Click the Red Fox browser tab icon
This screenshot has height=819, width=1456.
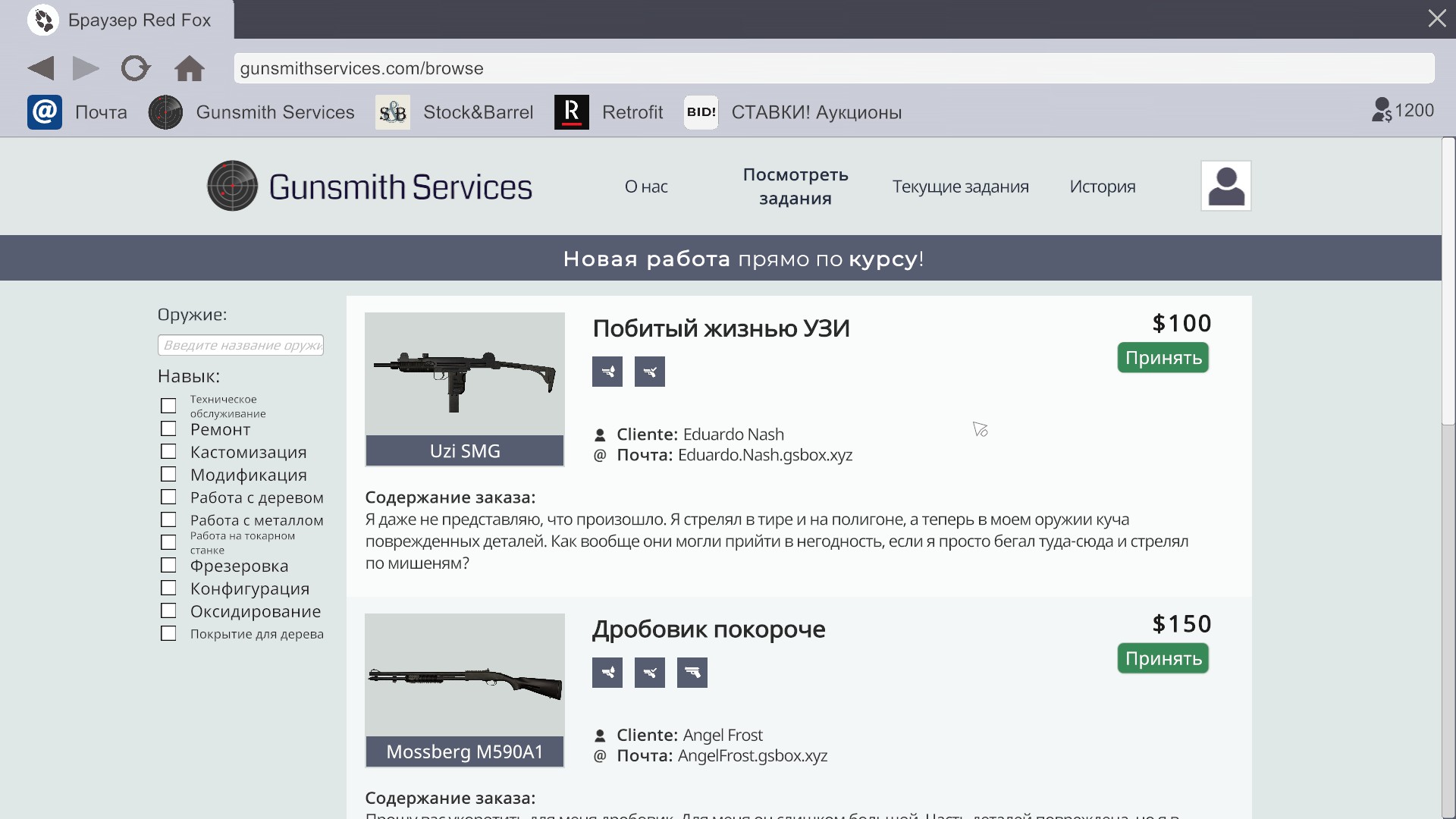coord(43,20)
